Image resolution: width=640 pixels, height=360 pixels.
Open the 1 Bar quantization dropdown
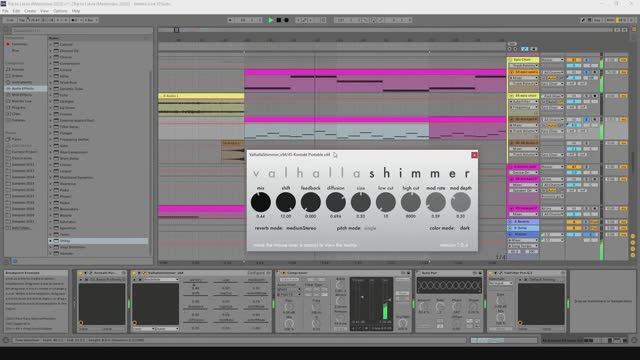tap(91, 20)
